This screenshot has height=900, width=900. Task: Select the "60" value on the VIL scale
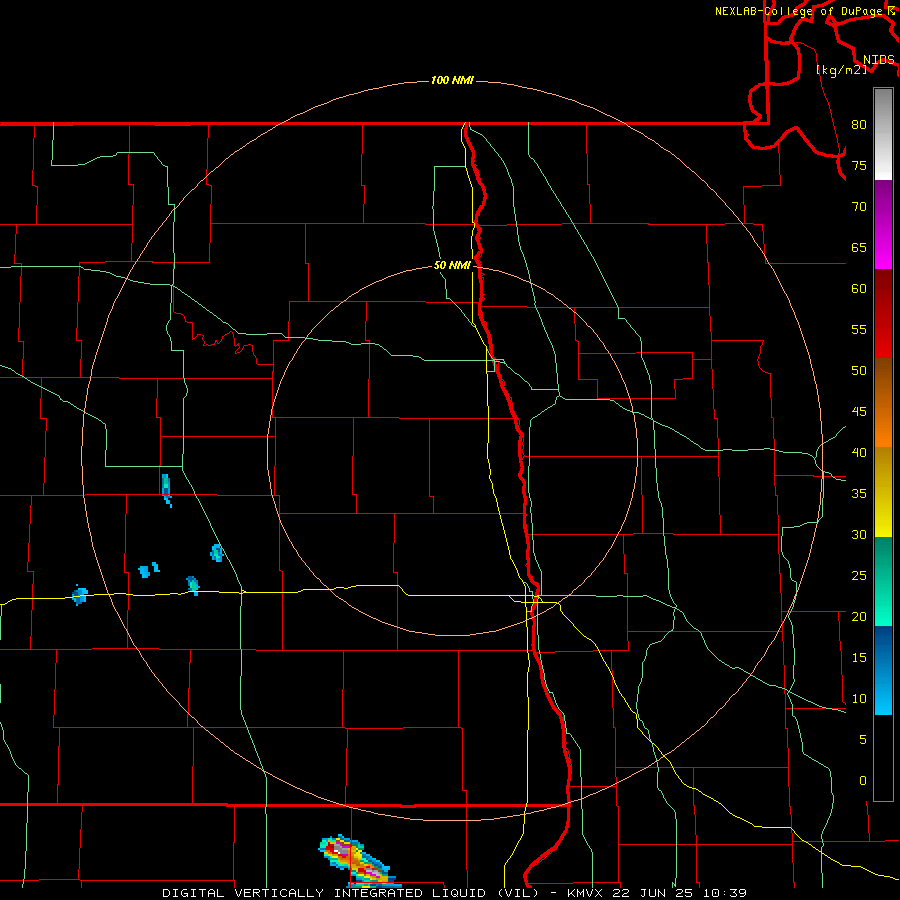point(859,288)
